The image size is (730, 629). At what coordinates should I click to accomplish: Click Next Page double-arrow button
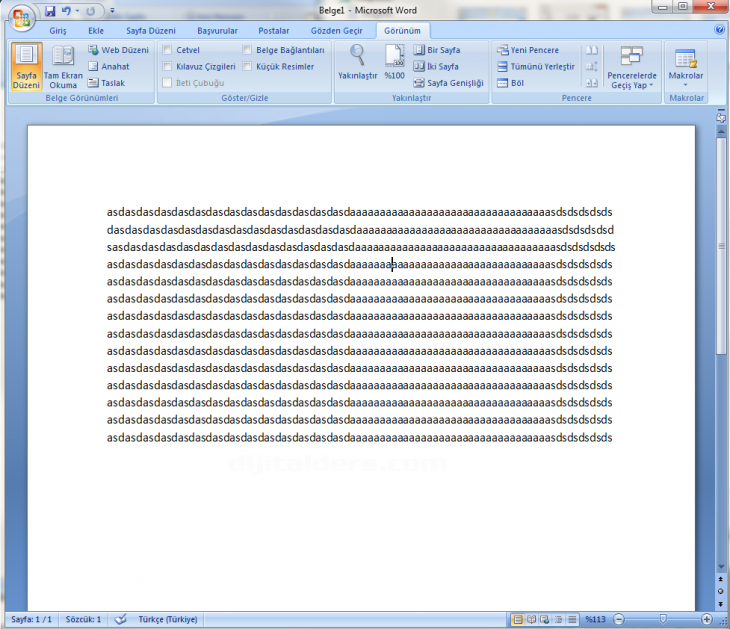click(x=721, y=603)
